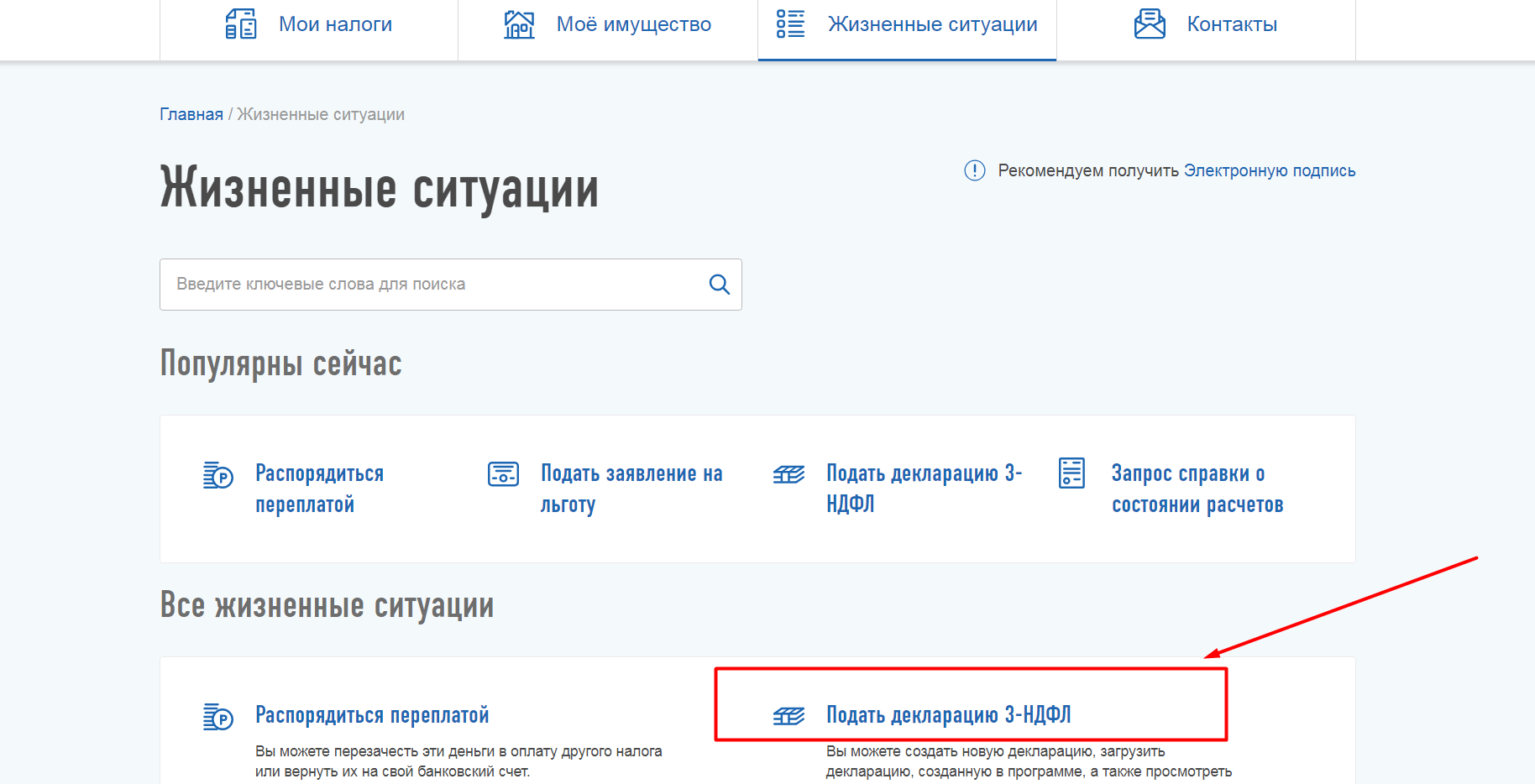Viewport: 1535px width, 784px height.
Task: Click the Мои налоги document icon
Action: (x=241, y=24)
